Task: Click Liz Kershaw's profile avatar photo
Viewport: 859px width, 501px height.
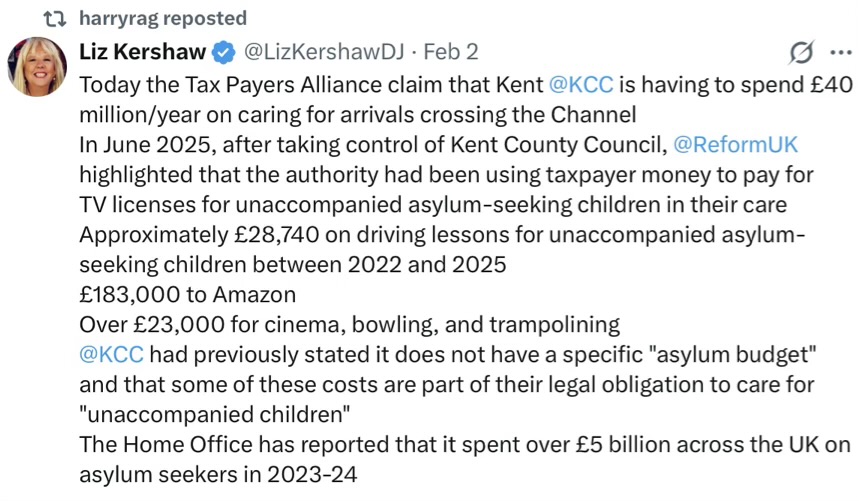Action: click(x=38, y=66)
